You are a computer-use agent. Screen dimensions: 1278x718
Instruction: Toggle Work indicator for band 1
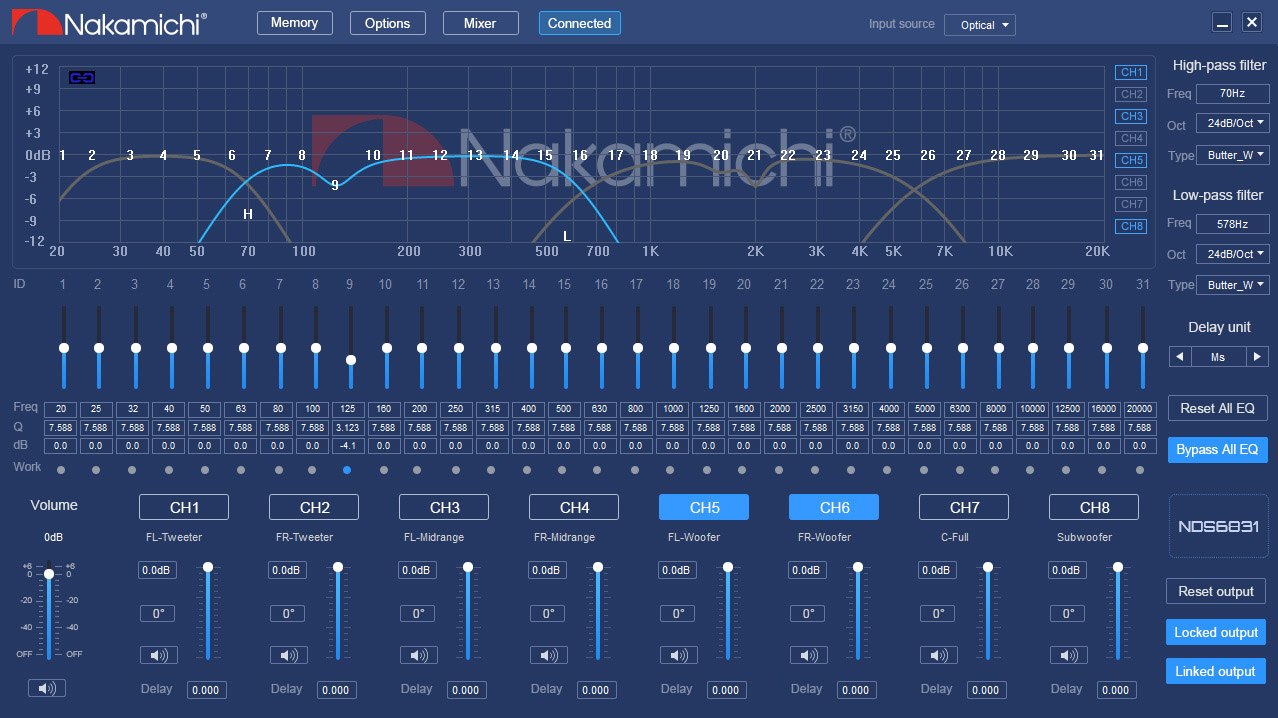tap(60, 469)
